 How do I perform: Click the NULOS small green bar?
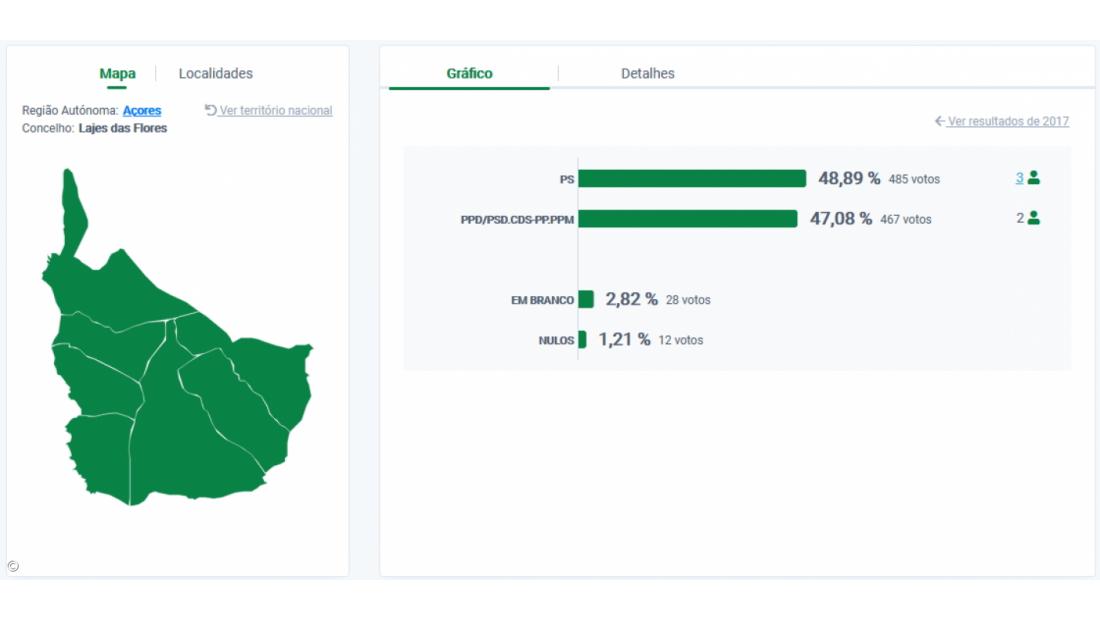[582, 340]
